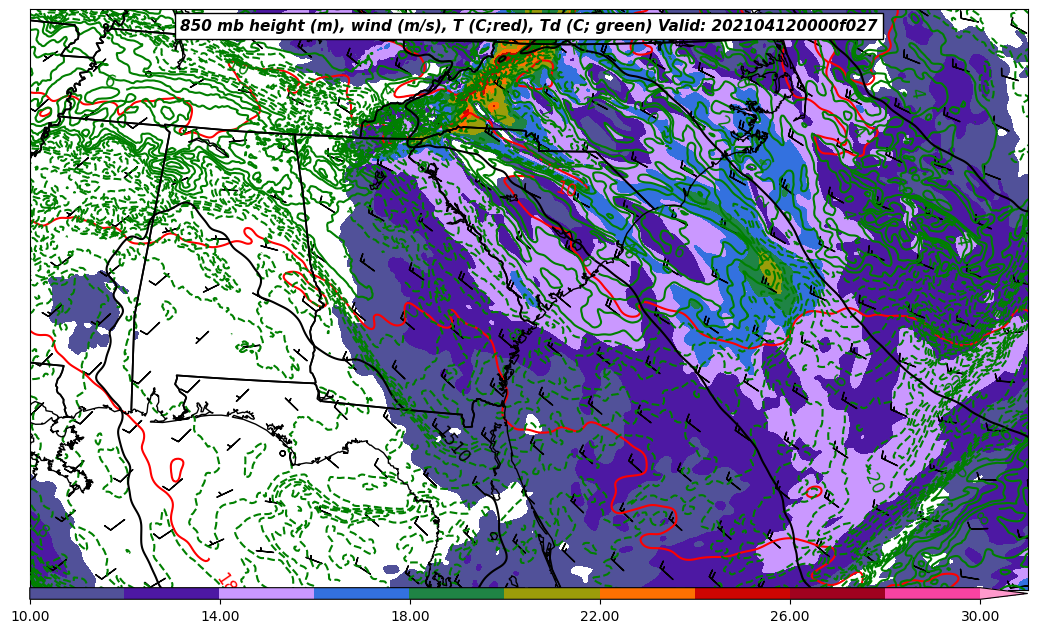Click the 1510 height contour label

(x=452, y=443)
